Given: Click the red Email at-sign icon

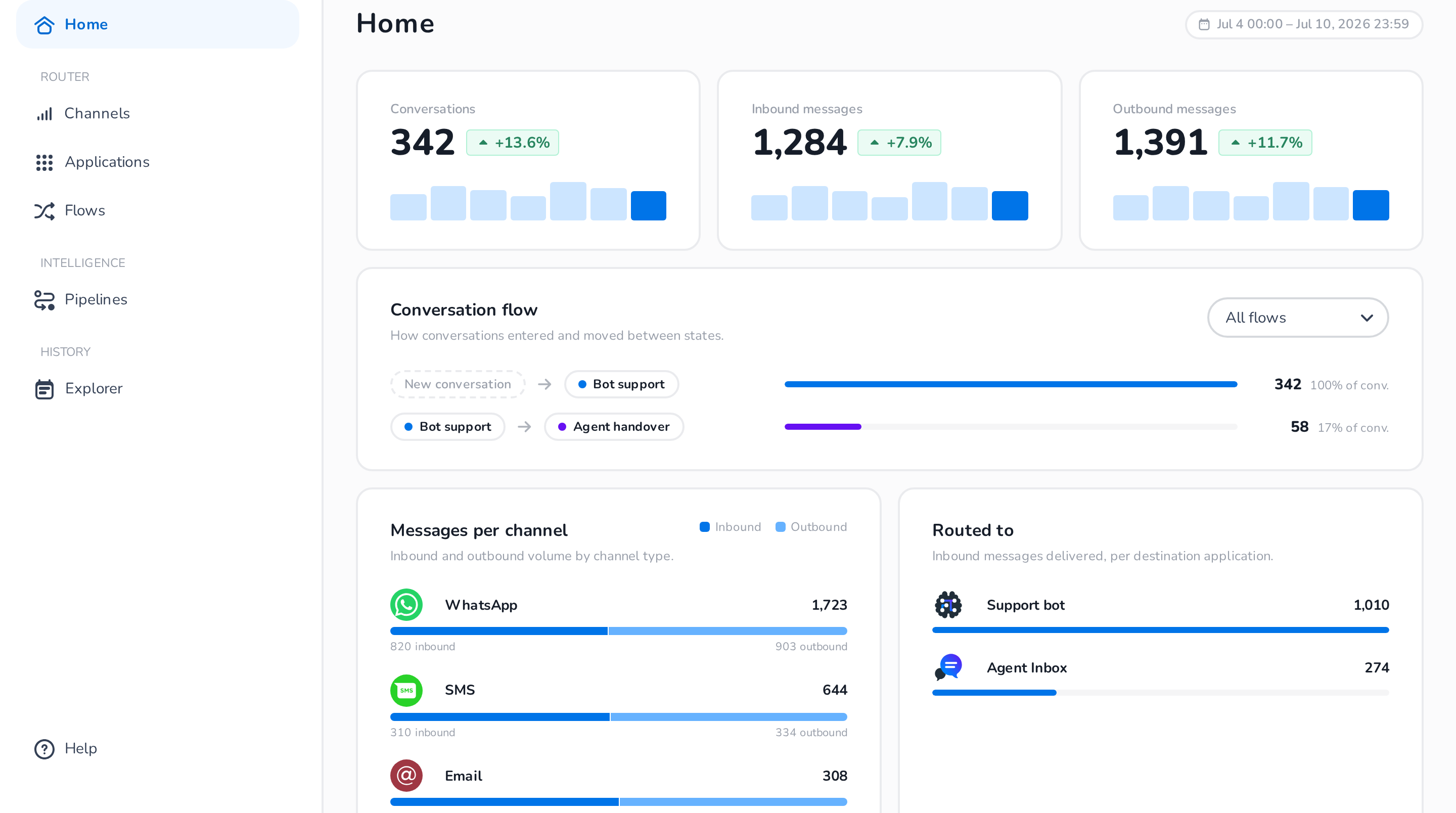Looking at the screenshot, I should pyautogui.click(x=406, y=775).
